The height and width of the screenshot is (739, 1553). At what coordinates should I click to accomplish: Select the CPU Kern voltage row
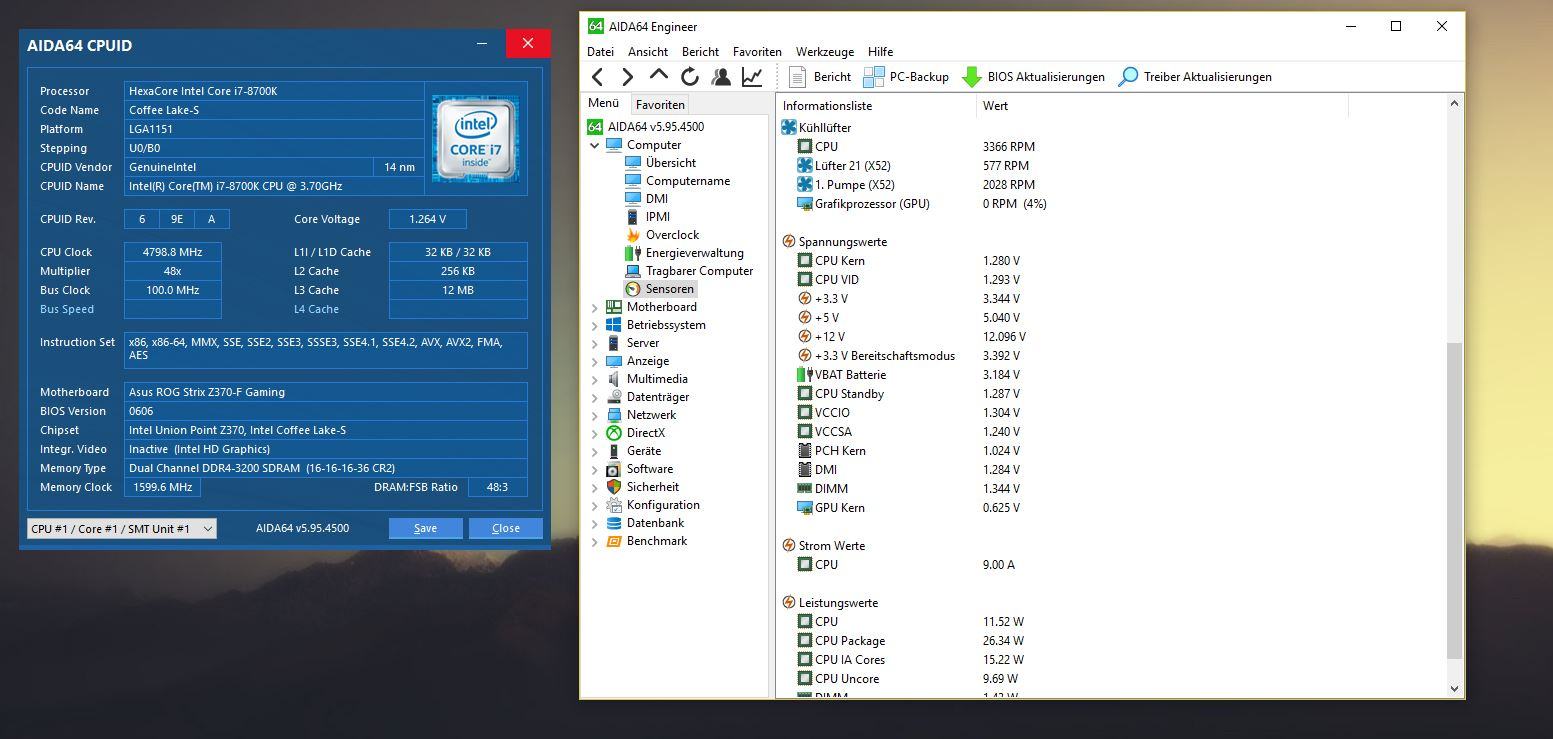1112,261
